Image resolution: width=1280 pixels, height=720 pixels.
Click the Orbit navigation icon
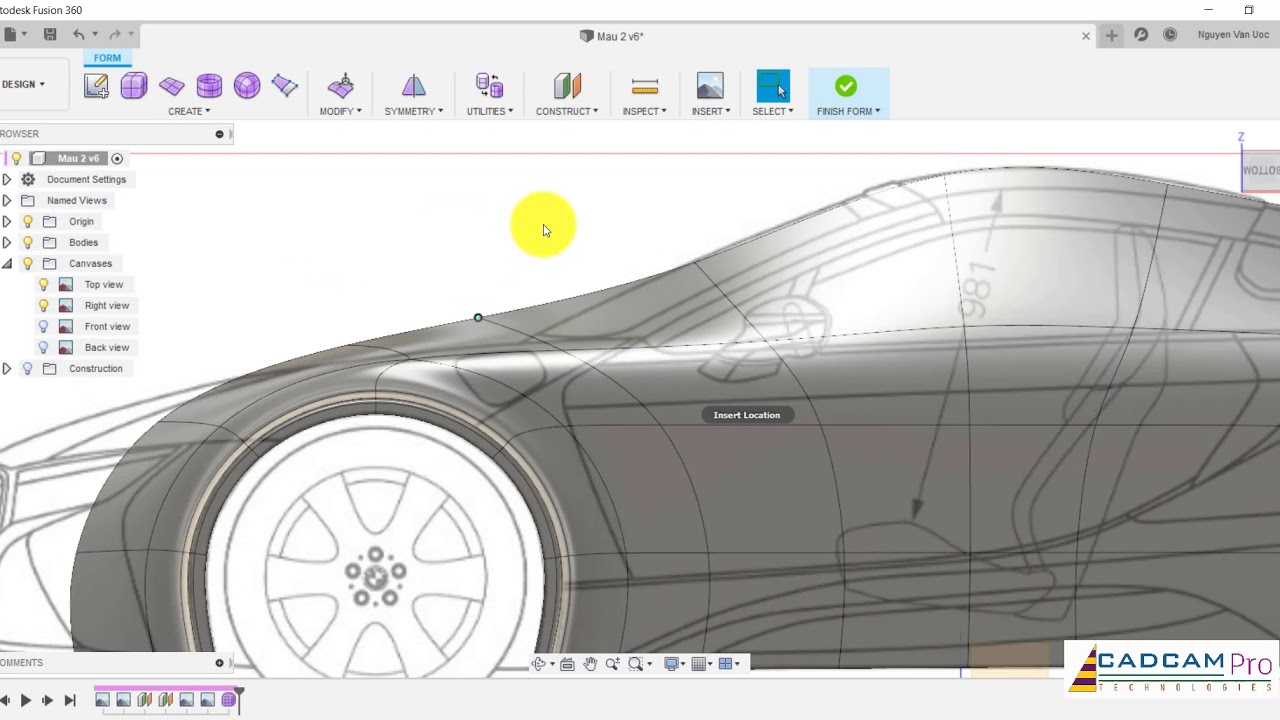point(539,664)
